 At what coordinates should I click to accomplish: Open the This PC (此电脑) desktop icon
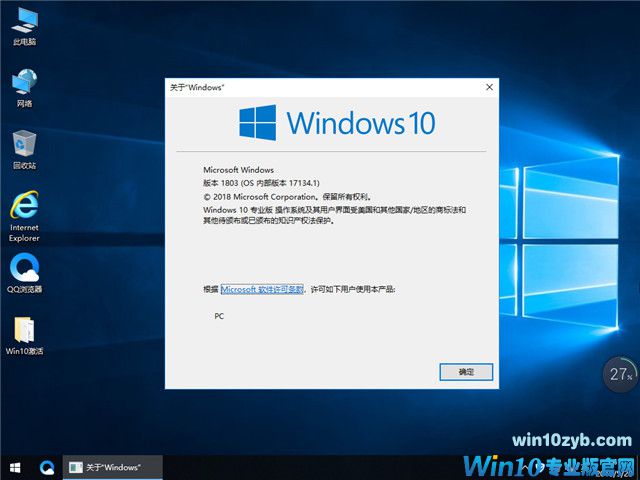pyautogui.click(x=24, y=27)
